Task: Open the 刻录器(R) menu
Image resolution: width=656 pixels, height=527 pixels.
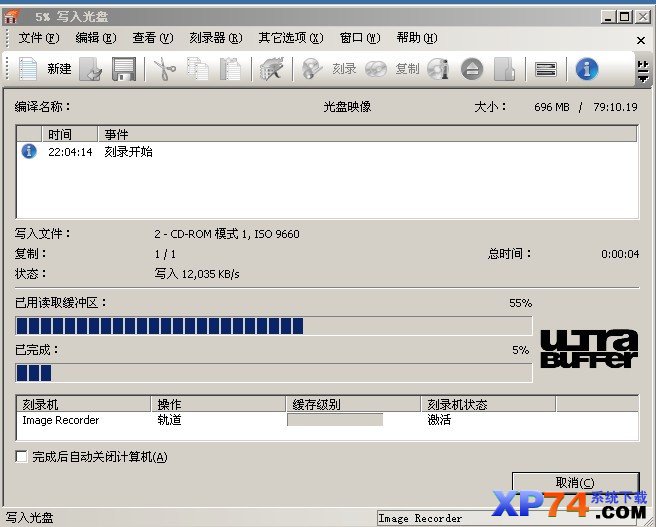Action: 216,38
